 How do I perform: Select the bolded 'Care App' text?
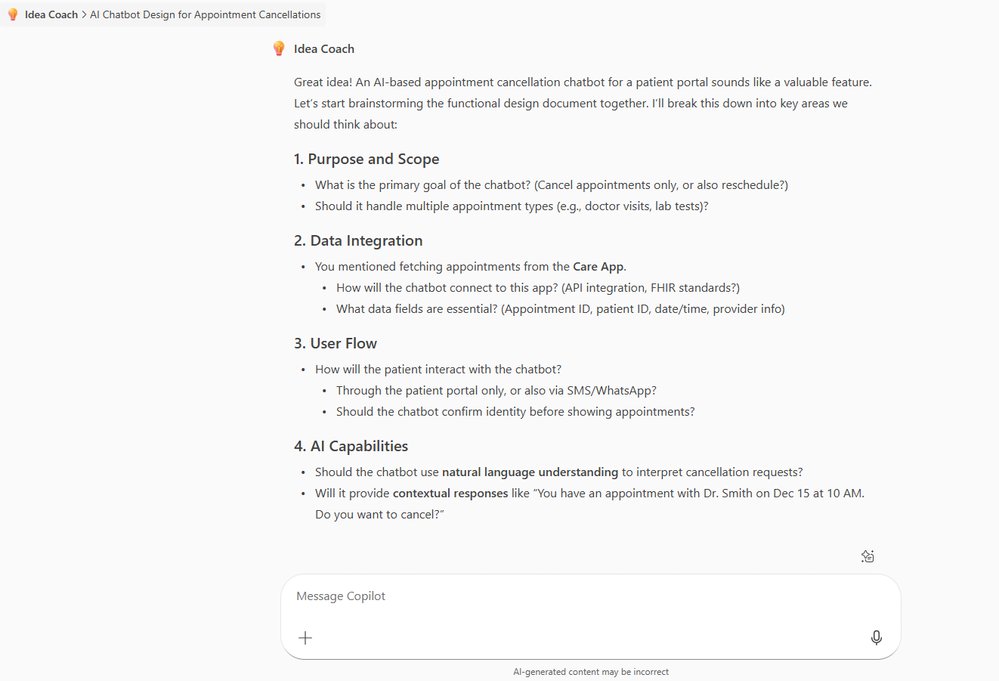601,266
